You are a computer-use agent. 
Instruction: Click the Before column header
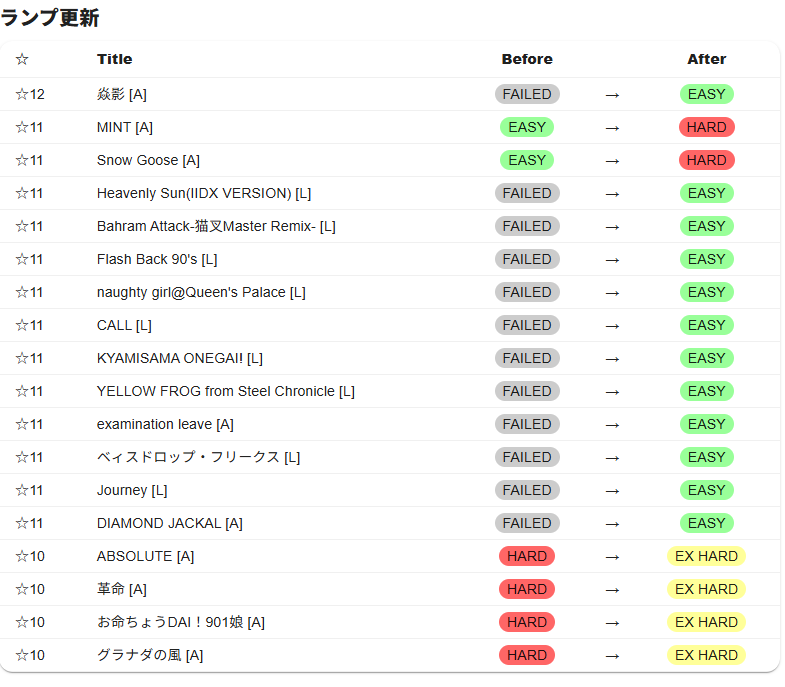tap(527, 59)
